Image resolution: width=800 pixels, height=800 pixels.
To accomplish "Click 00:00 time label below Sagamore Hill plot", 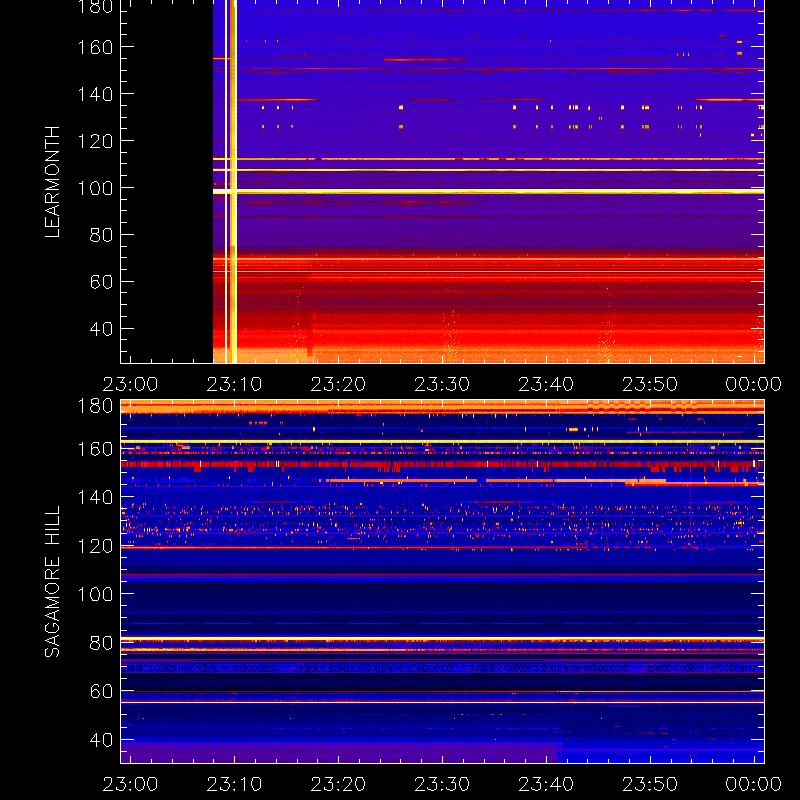I will coord(754,784).
